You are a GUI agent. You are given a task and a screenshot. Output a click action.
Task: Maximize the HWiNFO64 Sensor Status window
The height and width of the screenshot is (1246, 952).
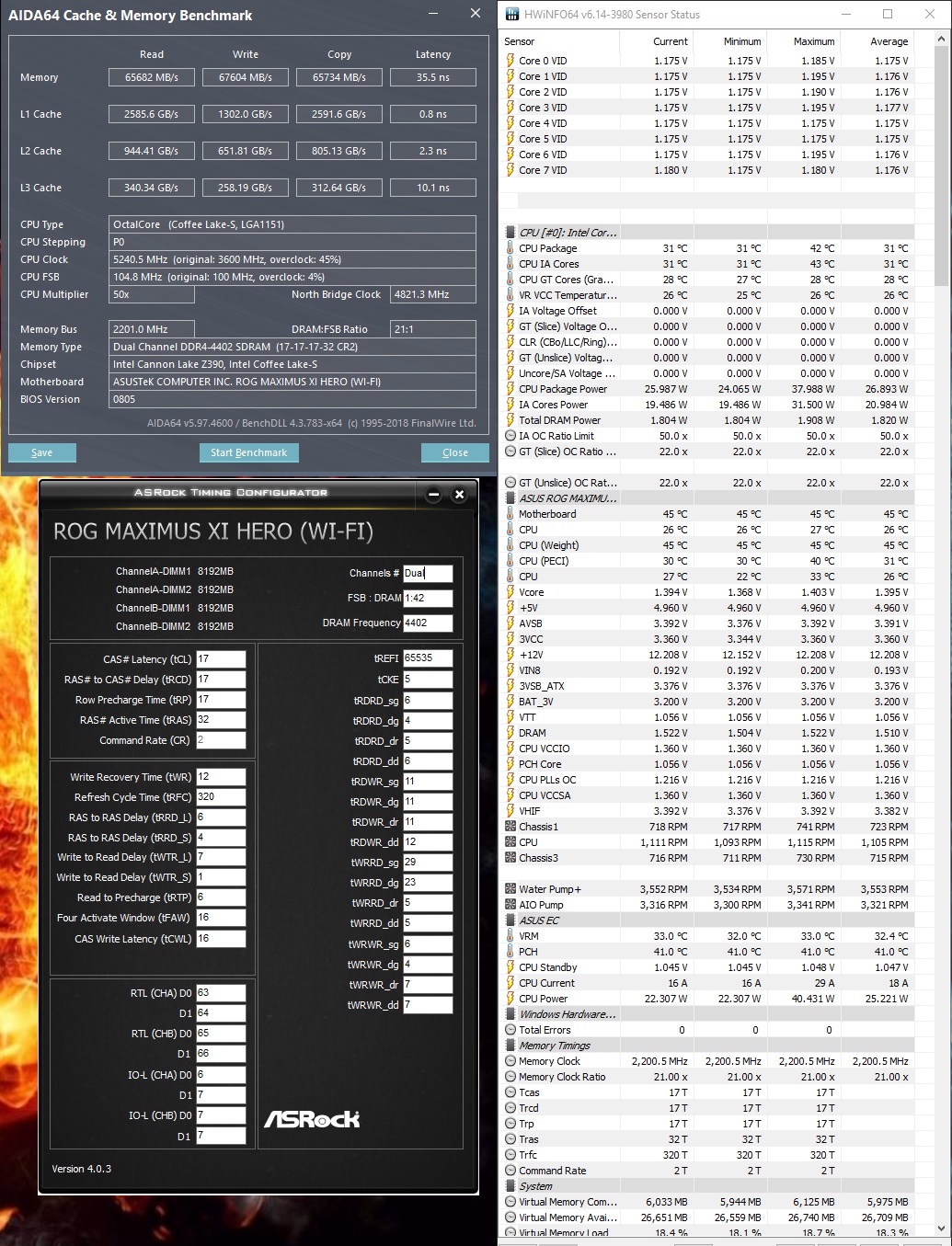(888, 14)
